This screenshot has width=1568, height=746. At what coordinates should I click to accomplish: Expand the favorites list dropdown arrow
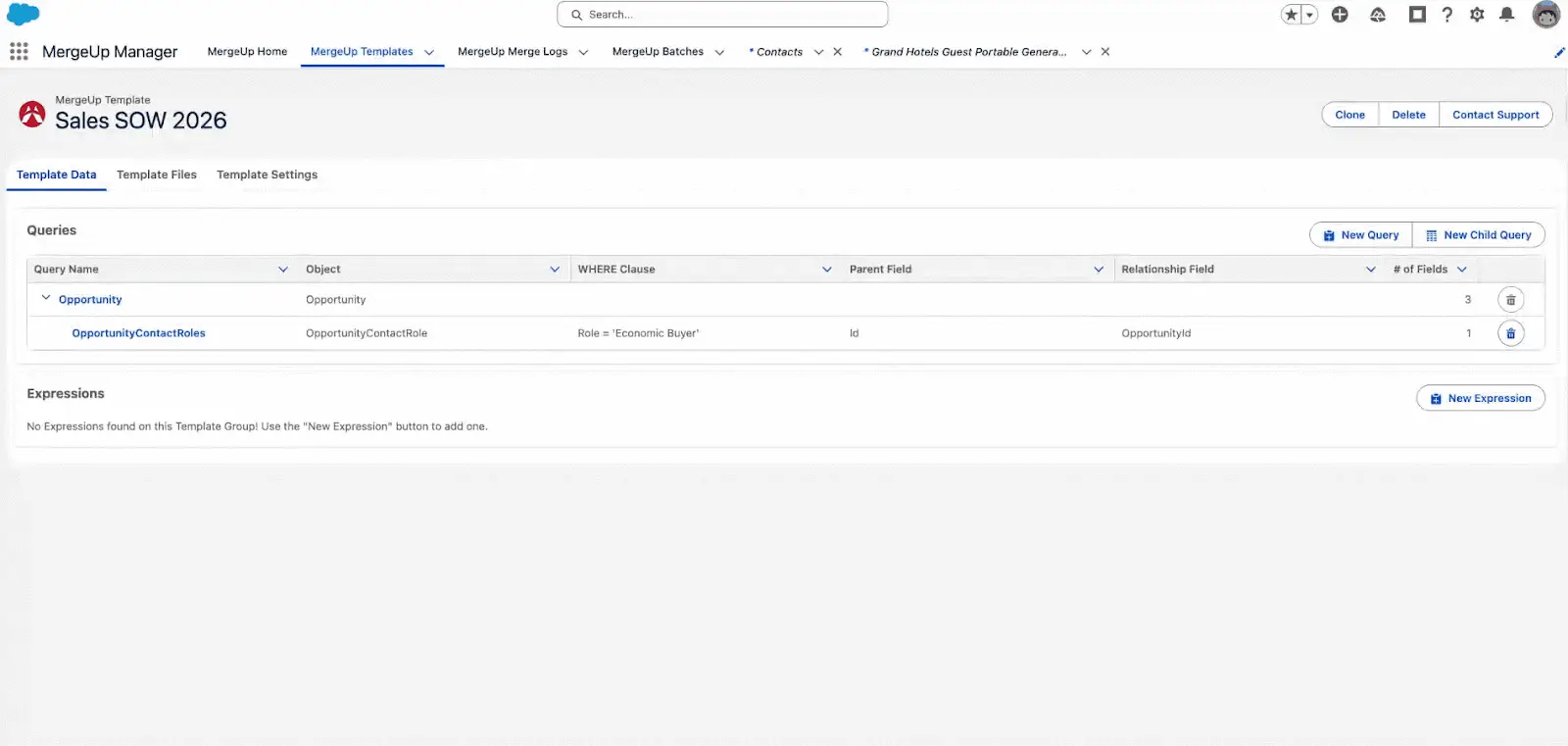tap(1309, 15)
